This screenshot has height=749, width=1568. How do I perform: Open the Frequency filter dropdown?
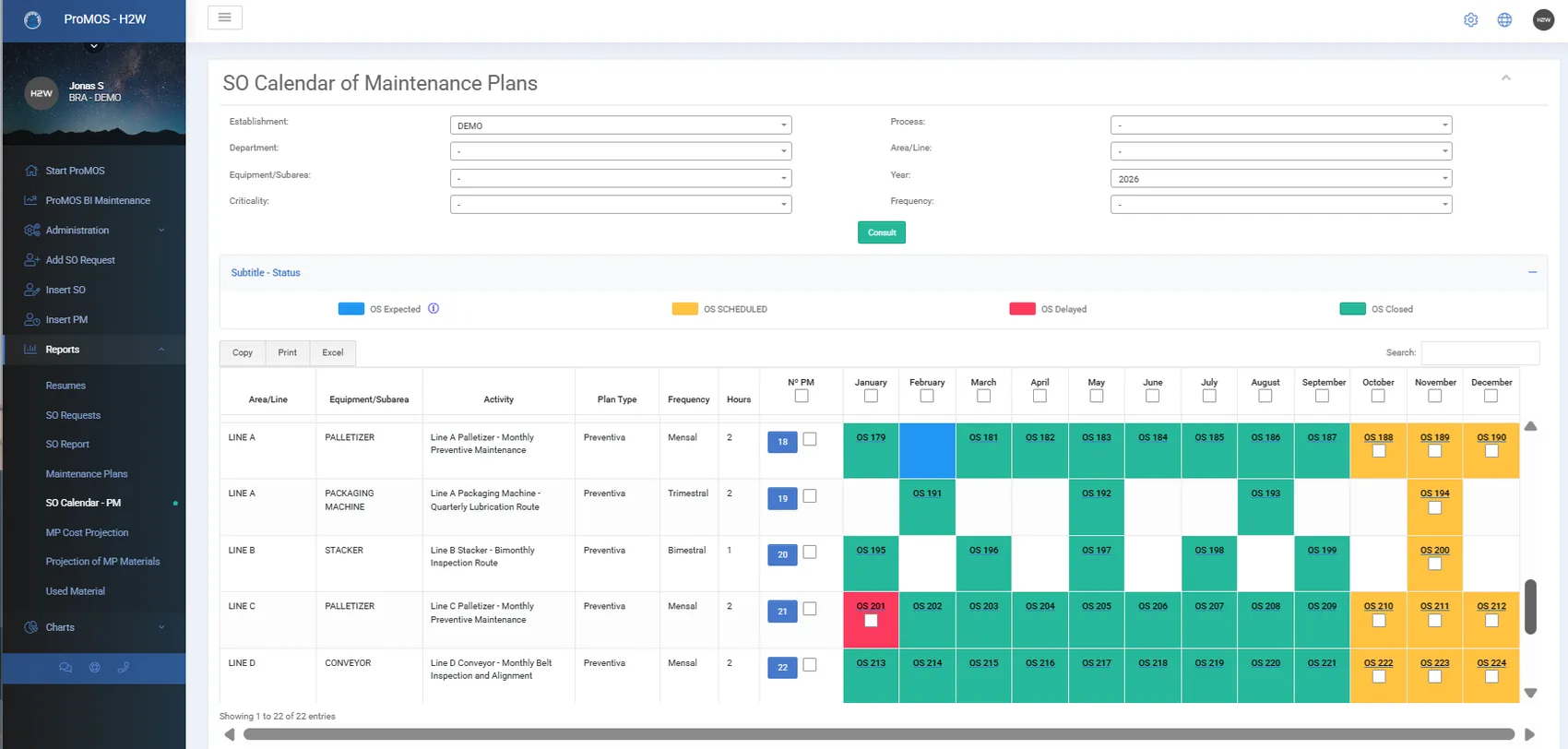tap(1281, 205)
